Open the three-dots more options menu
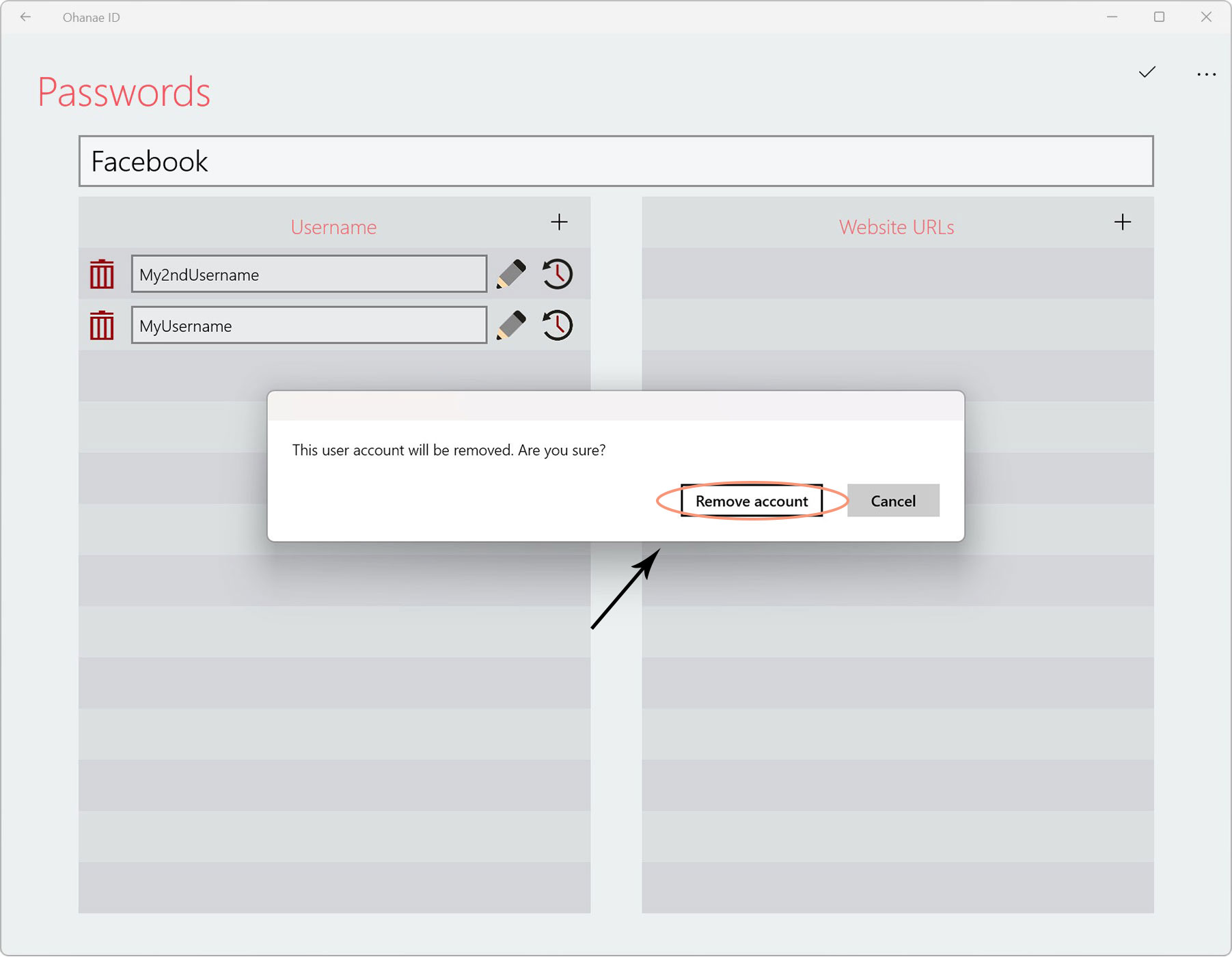1232x957 pixels. (x=1207, y=74)
